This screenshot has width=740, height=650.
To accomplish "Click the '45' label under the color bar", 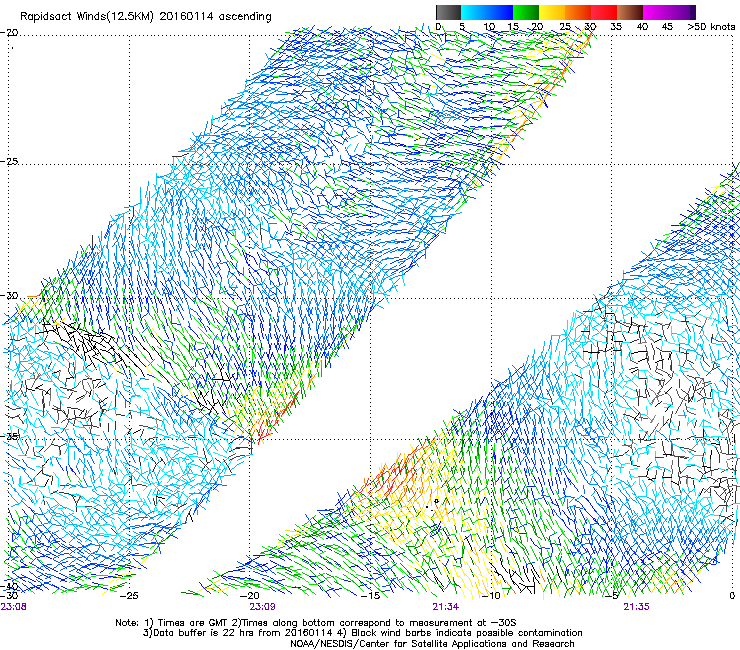I will (667, 27).
